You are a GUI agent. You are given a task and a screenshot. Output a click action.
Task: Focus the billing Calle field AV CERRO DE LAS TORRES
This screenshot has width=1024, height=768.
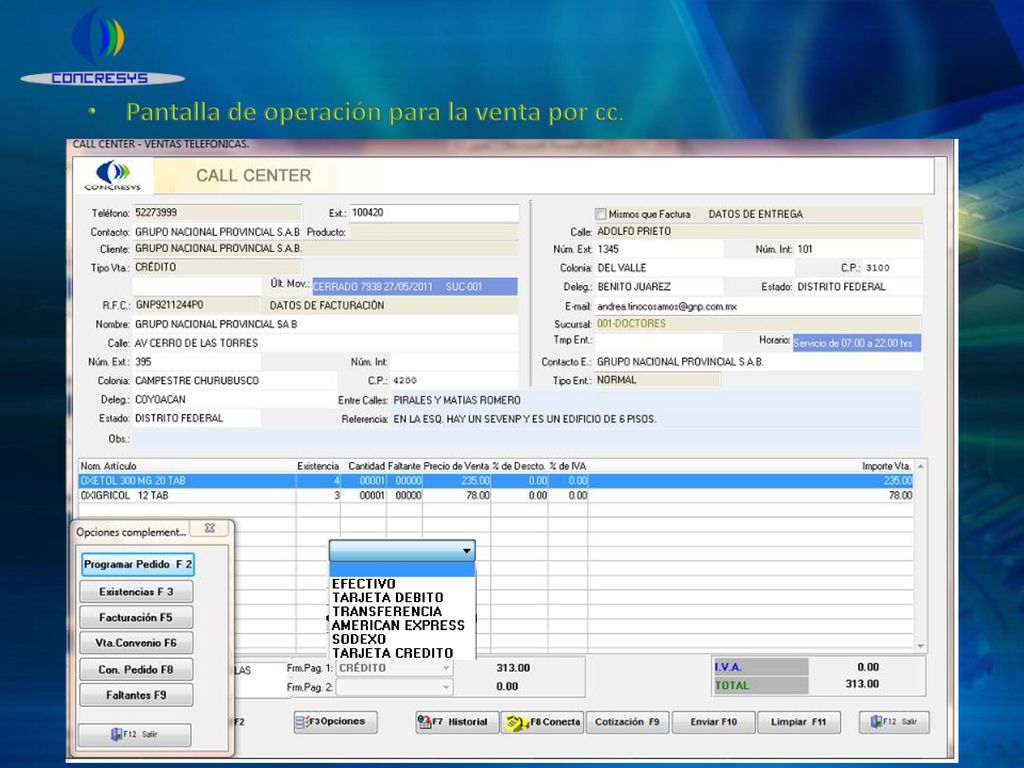point(325,343)
